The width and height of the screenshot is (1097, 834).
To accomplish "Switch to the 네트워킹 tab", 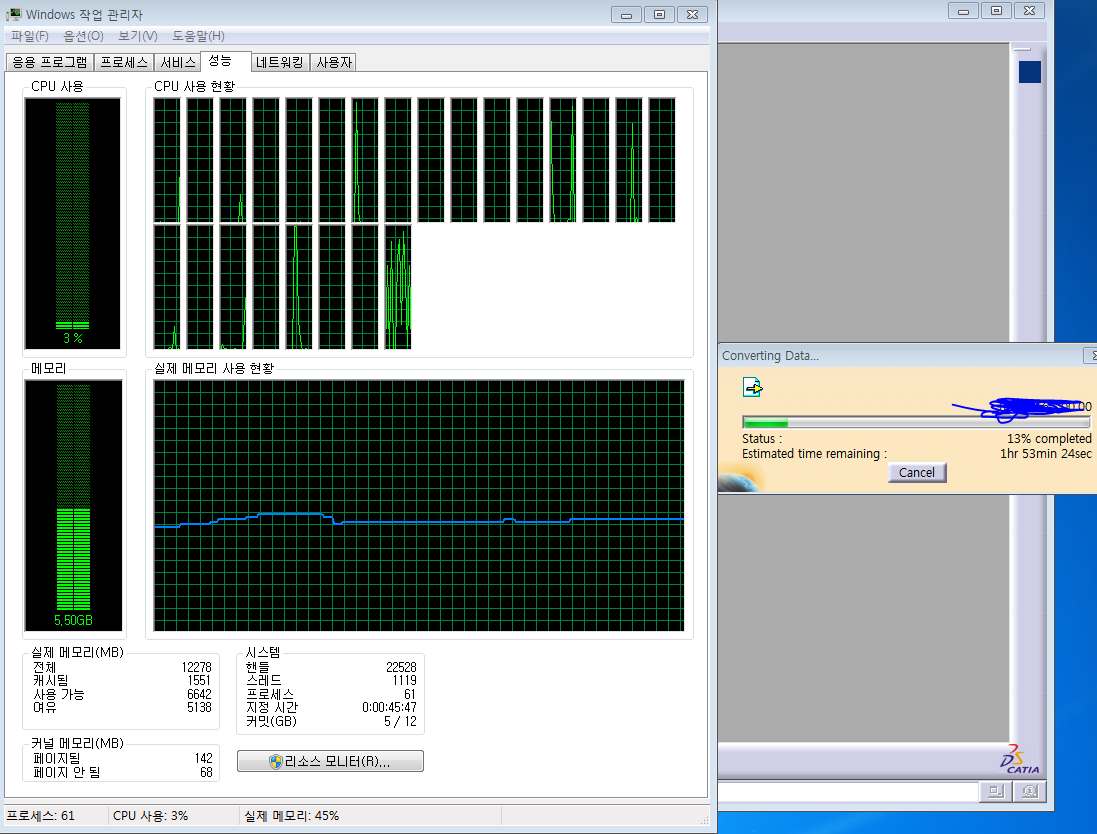I will 279,62.
